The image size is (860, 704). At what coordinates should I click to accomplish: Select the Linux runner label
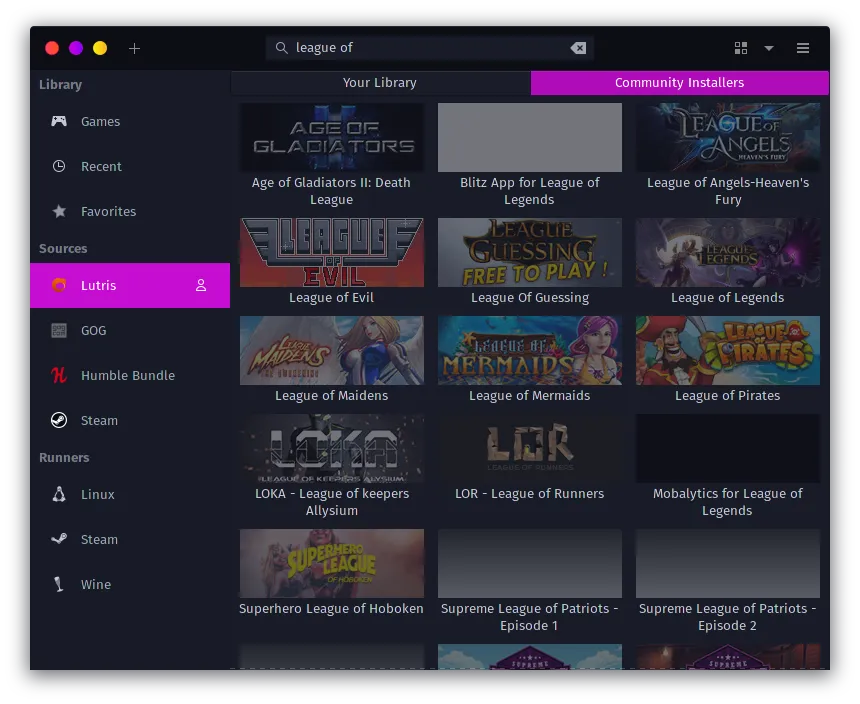coord(98,495)
